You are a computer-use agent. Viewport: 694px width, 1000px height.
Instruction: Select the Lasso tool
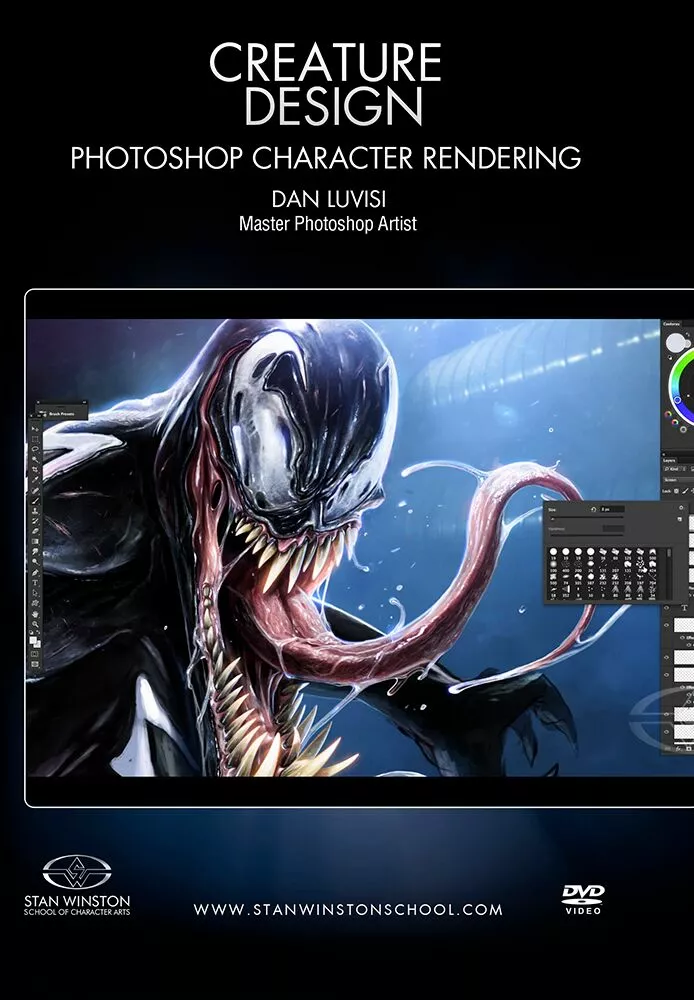35,448
